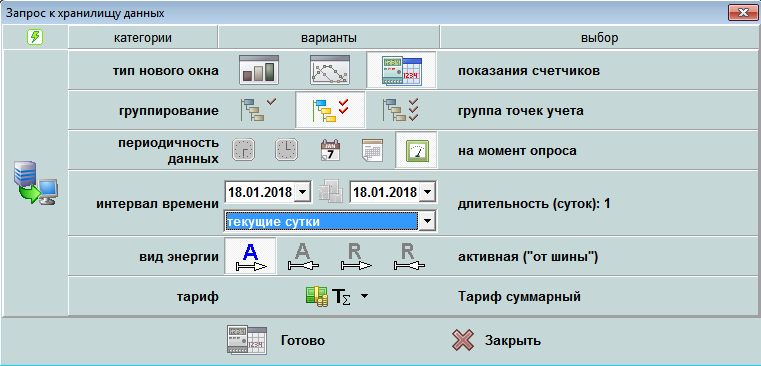
Task: Click the 'активная ("от шины")' label
Action: click(528, 256)
